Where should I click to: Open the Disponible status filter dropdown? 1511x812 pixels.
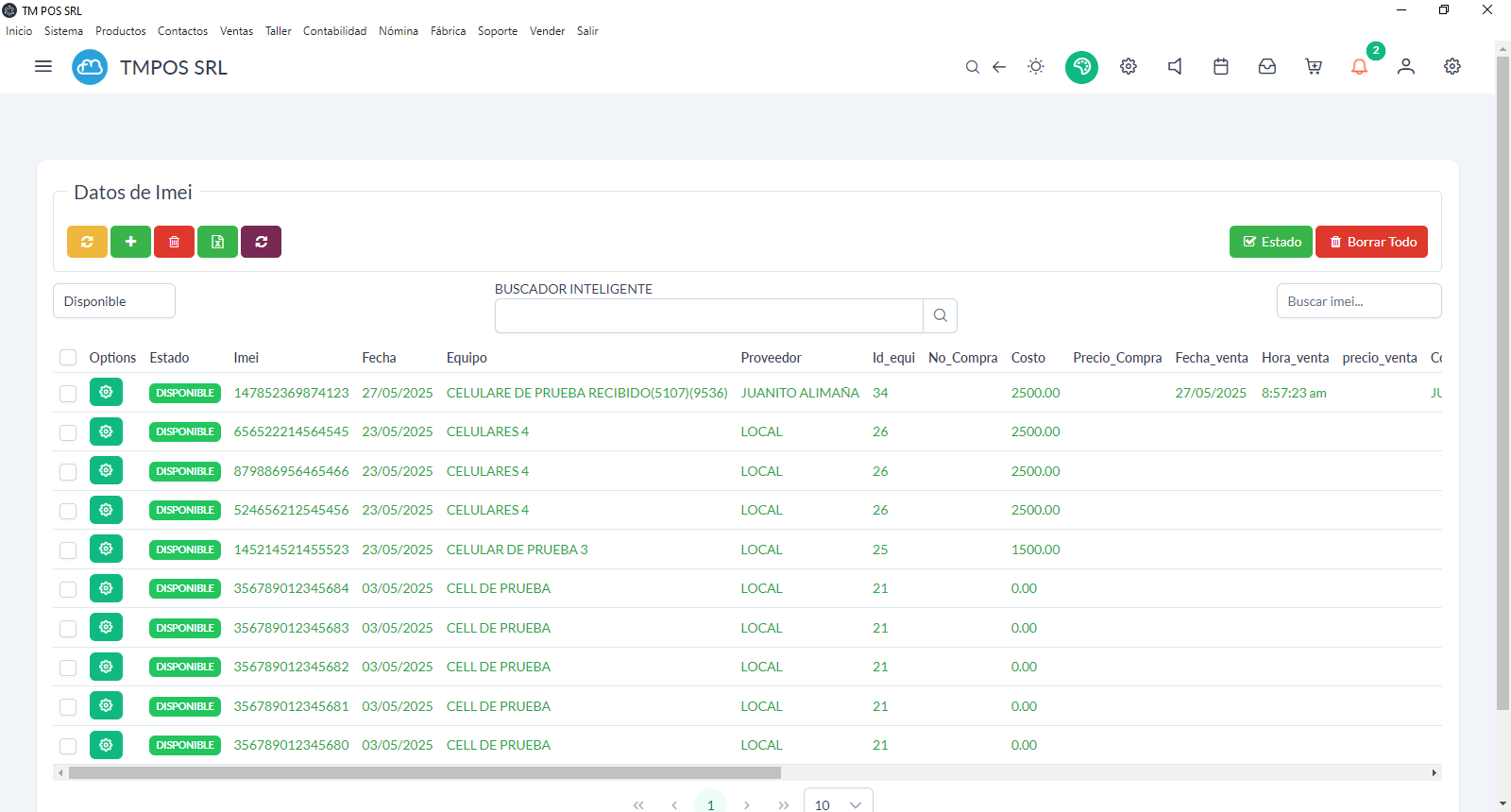click(114, 301)
